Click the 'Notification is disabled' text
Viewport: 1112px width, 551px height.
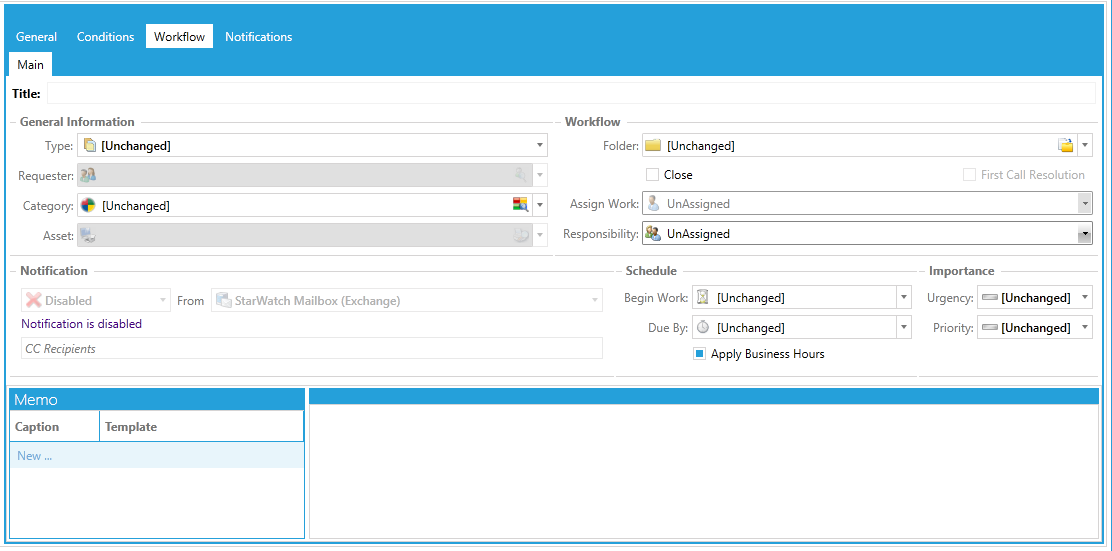(82, 323)
